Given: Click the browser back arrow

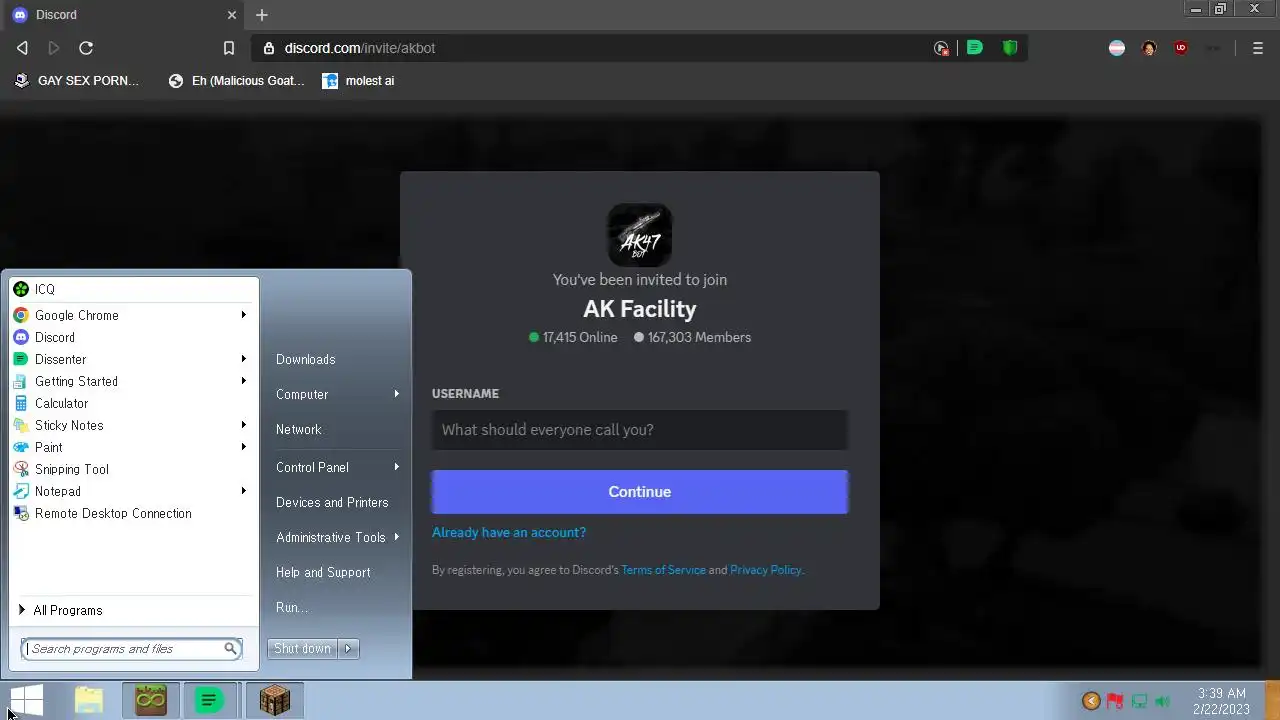Looking at the screenshot, I should [x=22, y=48].
